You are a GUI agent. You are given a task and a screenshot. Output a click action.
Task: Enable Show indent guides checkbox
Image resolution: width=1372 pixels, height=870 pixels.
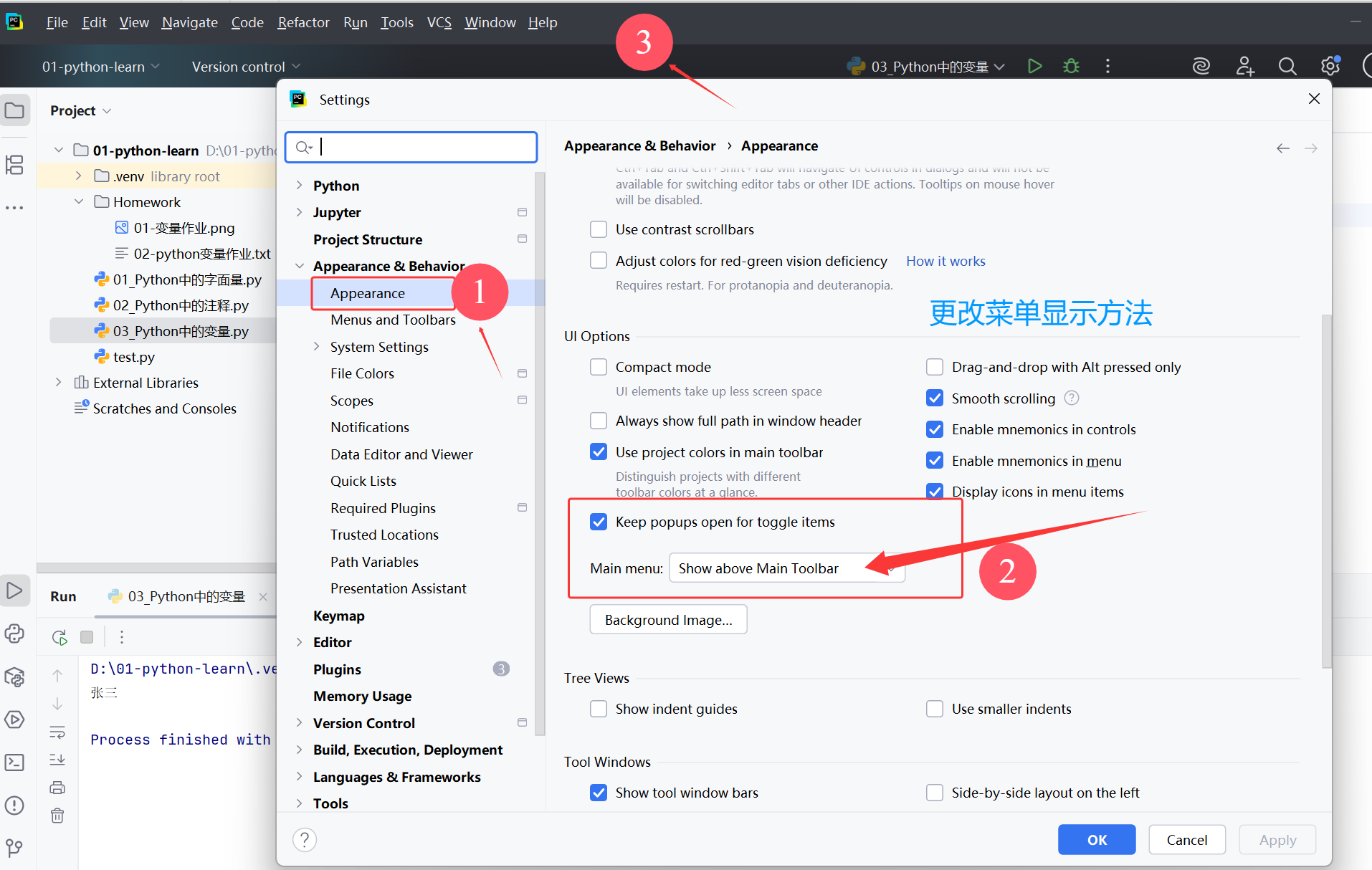[599, 709]
